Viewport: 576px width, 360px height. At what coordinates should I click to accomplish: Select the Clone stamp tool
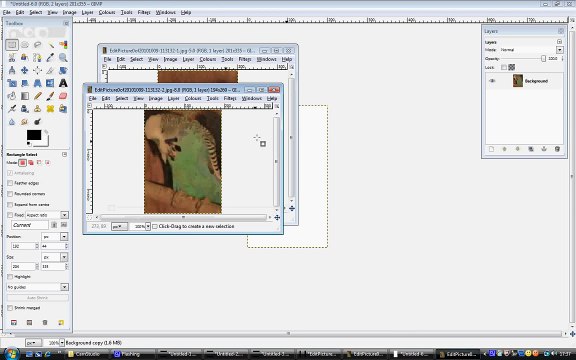tap(37, 109)
